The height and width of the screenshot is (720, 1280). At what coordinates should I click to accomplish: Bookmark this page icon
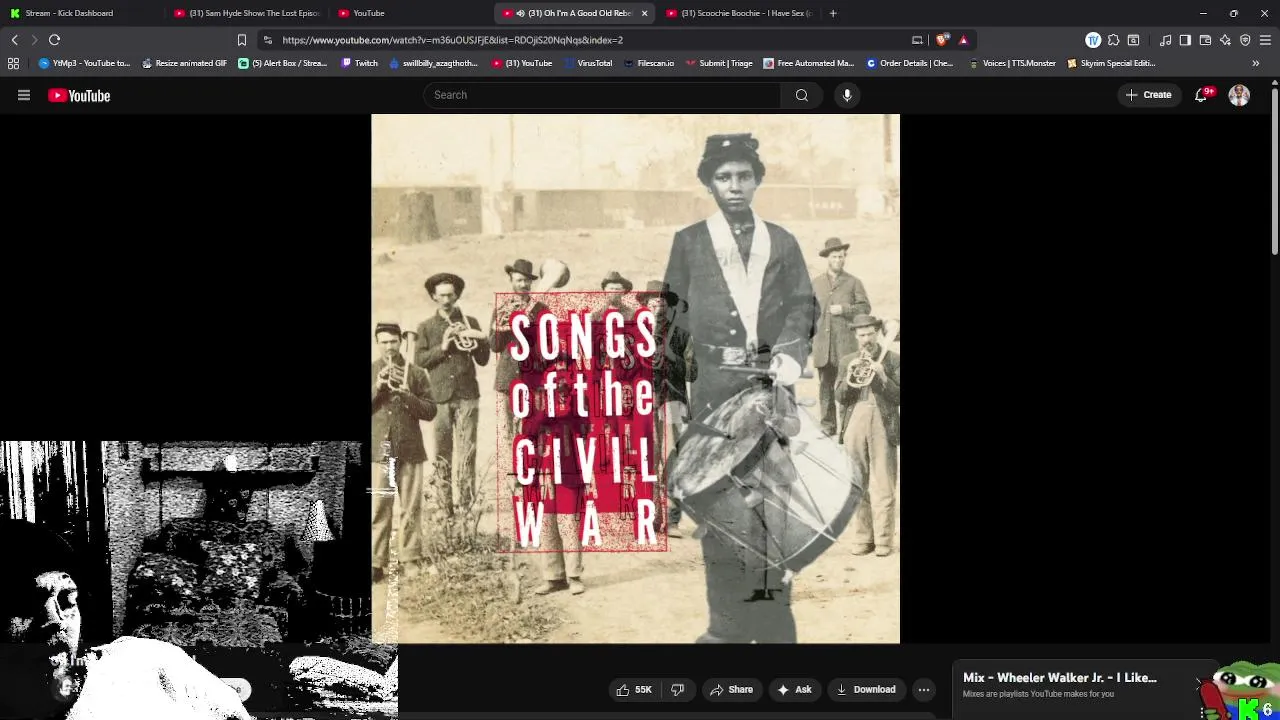pyautogui.click(x=241, y=40)
